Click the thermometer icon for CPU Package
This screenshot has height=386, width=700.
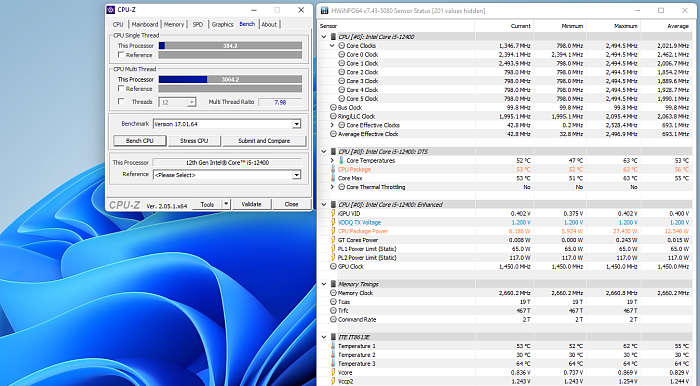[333, 169]
